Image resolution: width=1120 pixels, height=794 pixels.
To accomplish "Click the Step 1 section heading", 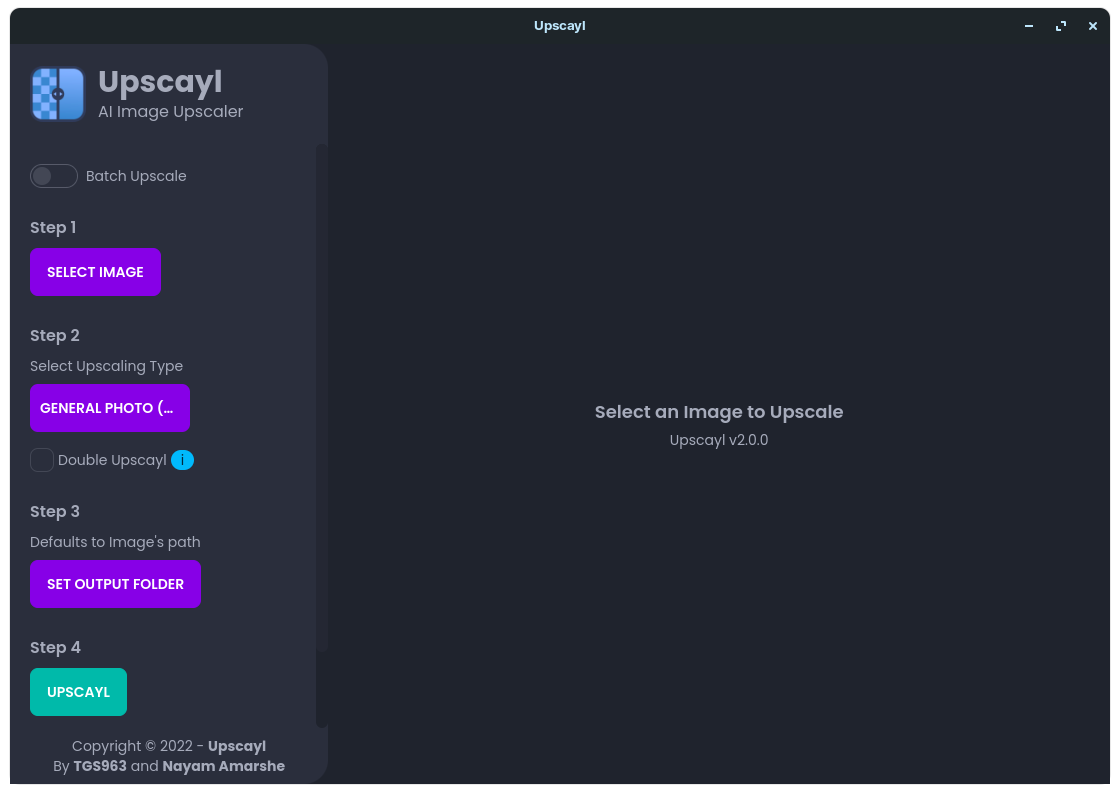I will [x=53, y=227].
